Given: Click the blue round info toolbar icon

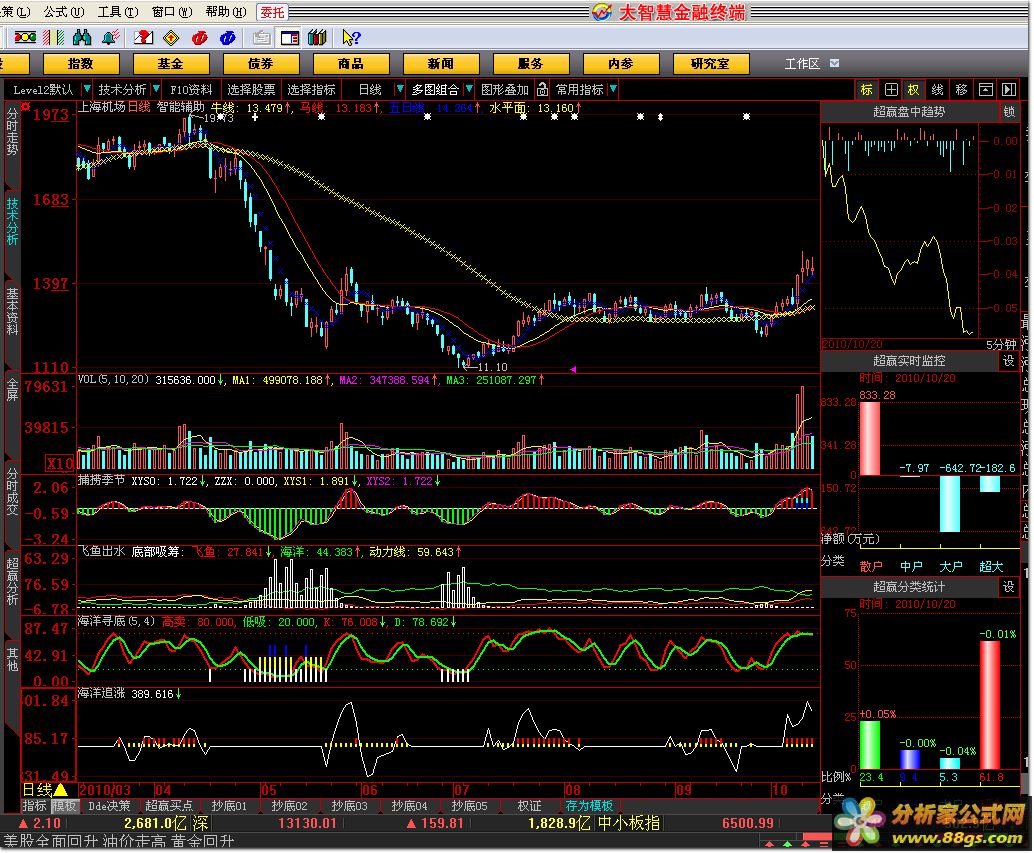Looking at the screenshot, I should coord(228,38).
